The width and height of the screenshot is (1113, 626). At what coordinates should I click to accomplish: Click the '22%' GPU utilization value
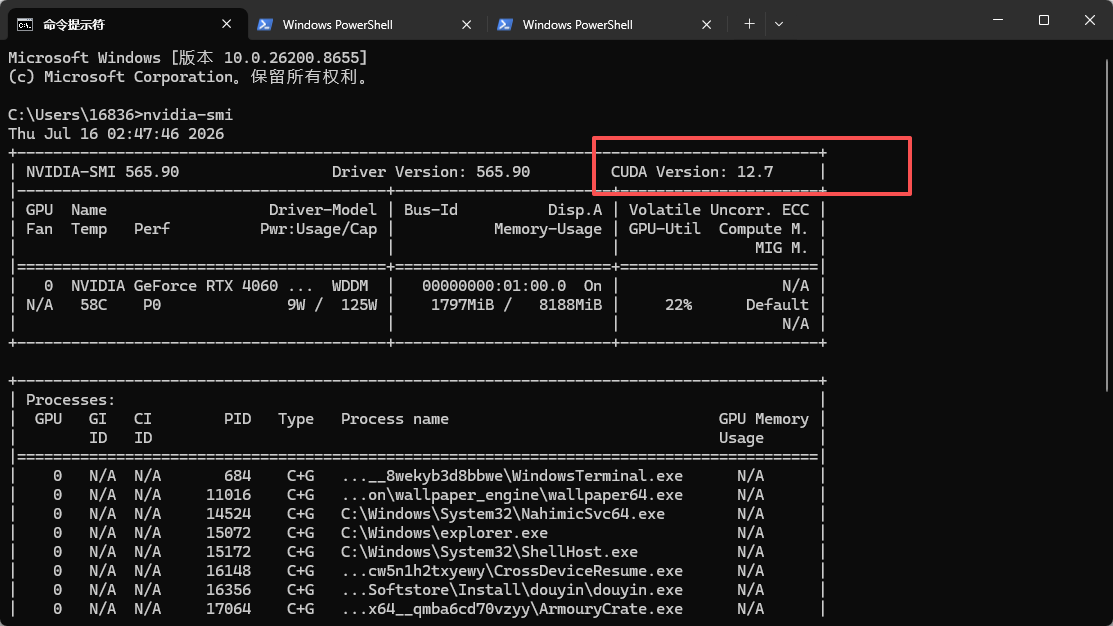678,305
